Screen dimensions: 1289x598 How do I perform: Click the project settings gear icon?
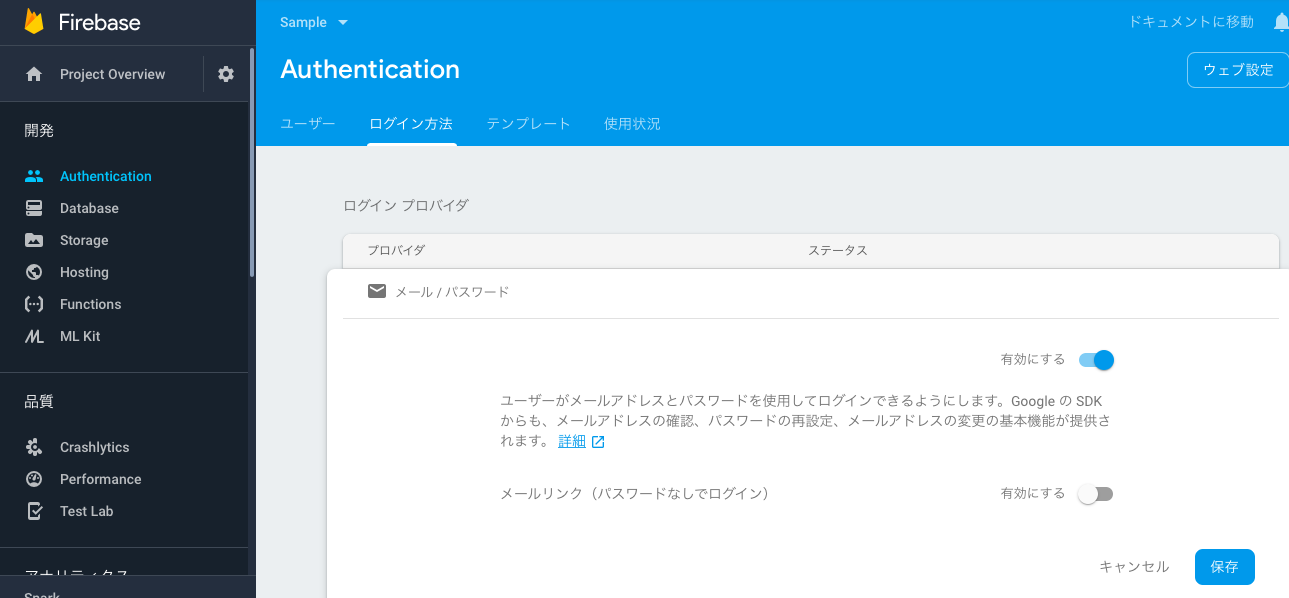click(225, 73)
